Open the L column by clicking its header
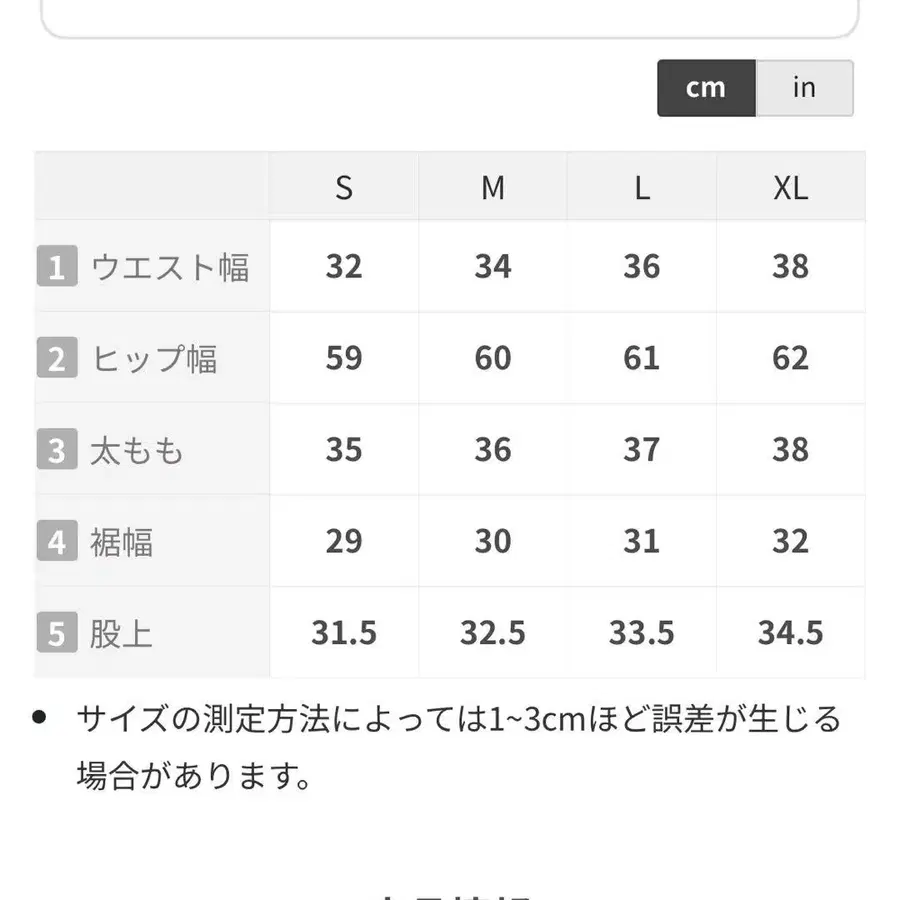Image resolution: width=900 pixels, height=900 pixels. [x=641, y=187]
